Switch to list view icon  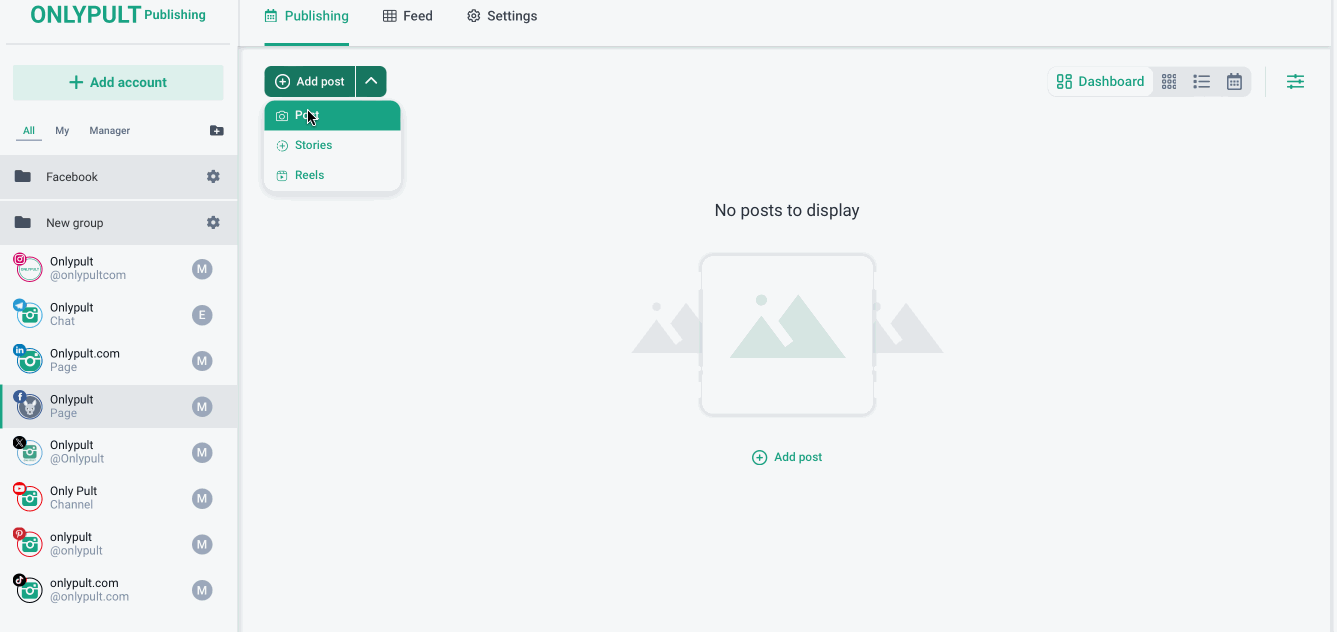pos(1202,82)
